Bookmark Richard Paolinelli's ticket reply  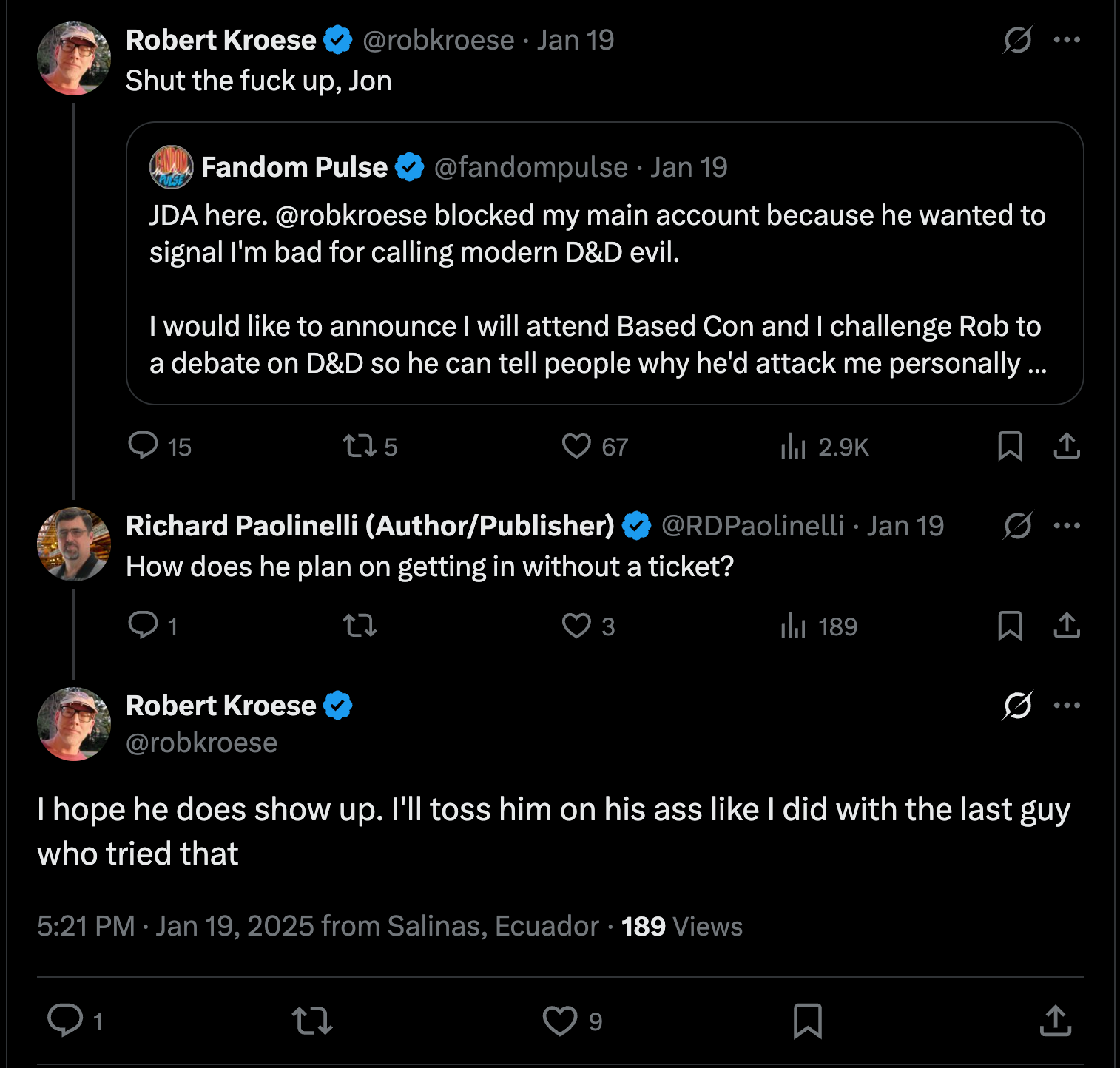pyautogui.click(x=1009, y=626)
